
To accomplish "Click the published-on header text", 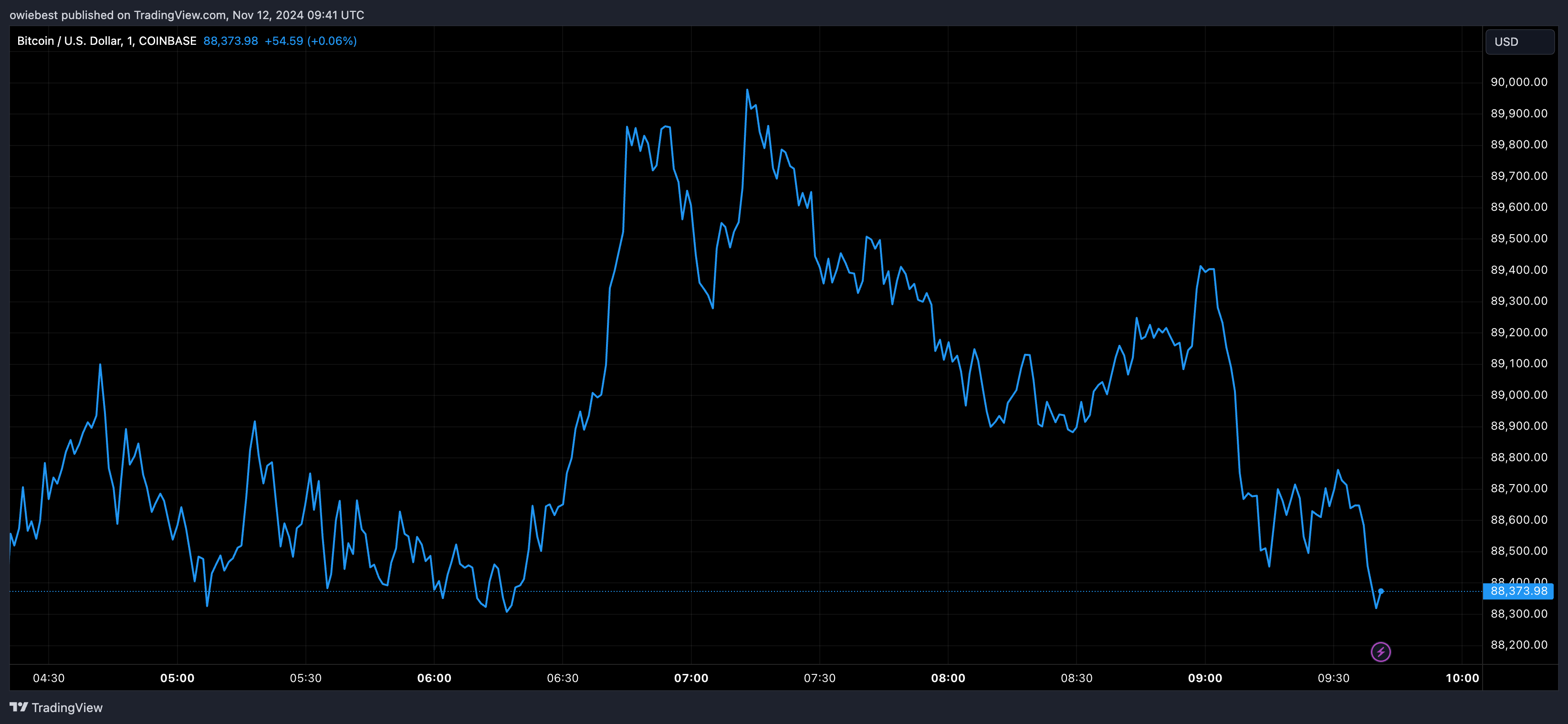I will point(187,15).
